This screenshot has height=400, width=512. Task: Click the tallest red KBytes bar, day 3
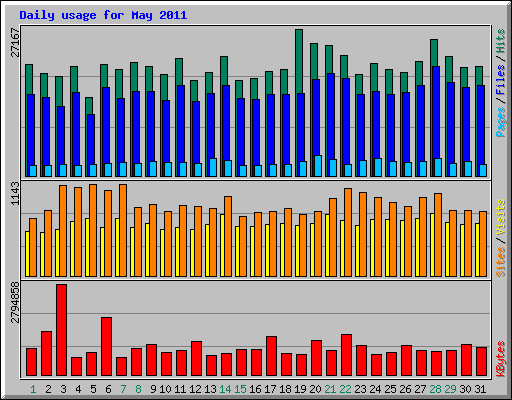[x=61, y=330]
